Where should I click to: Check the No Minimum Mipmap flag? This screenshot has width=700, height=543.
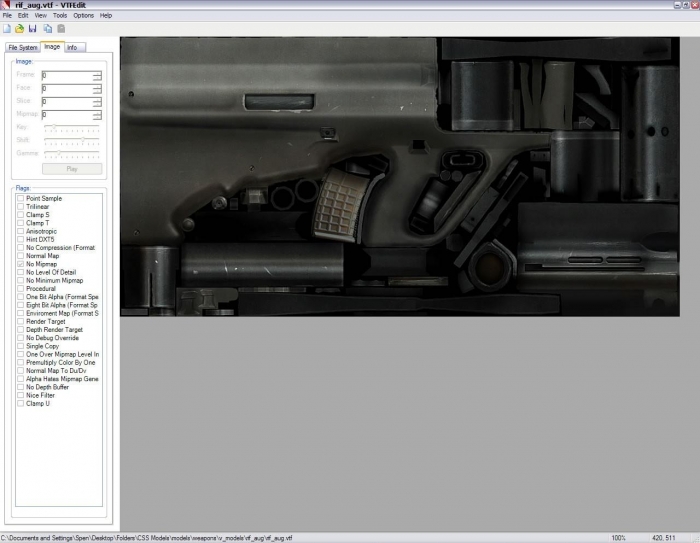pyautogui.click(x=21, y=280)
